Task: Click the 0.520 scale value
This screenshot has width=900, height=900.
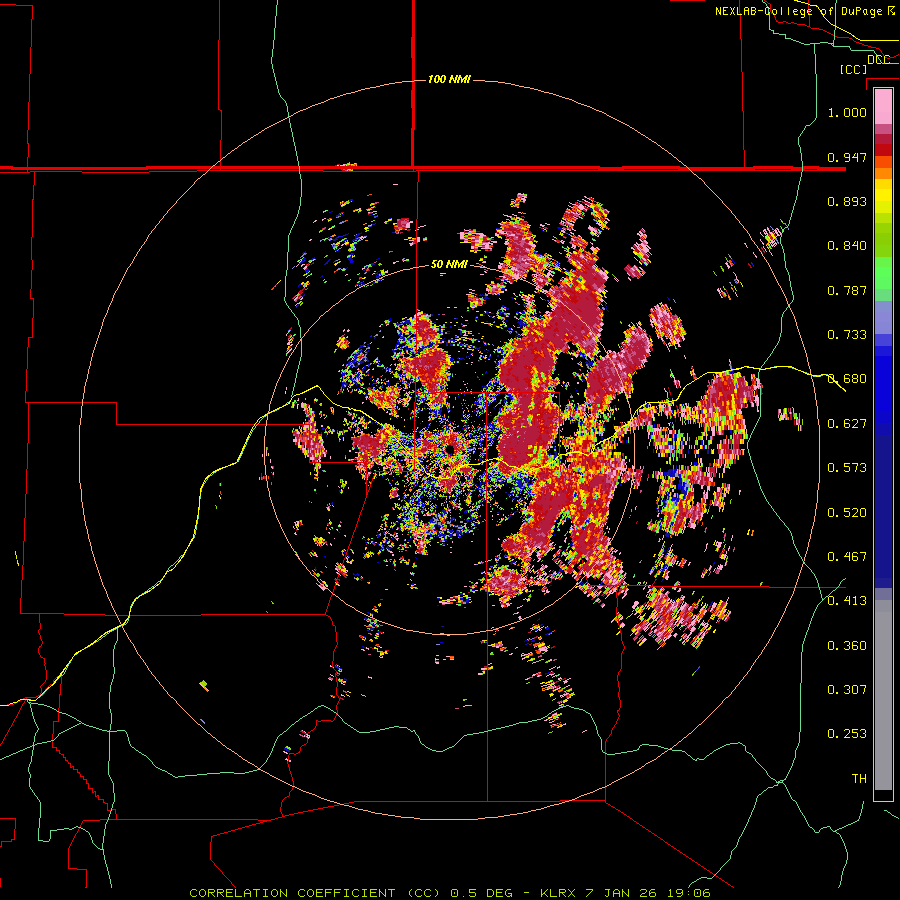Action: click(847, 513)
